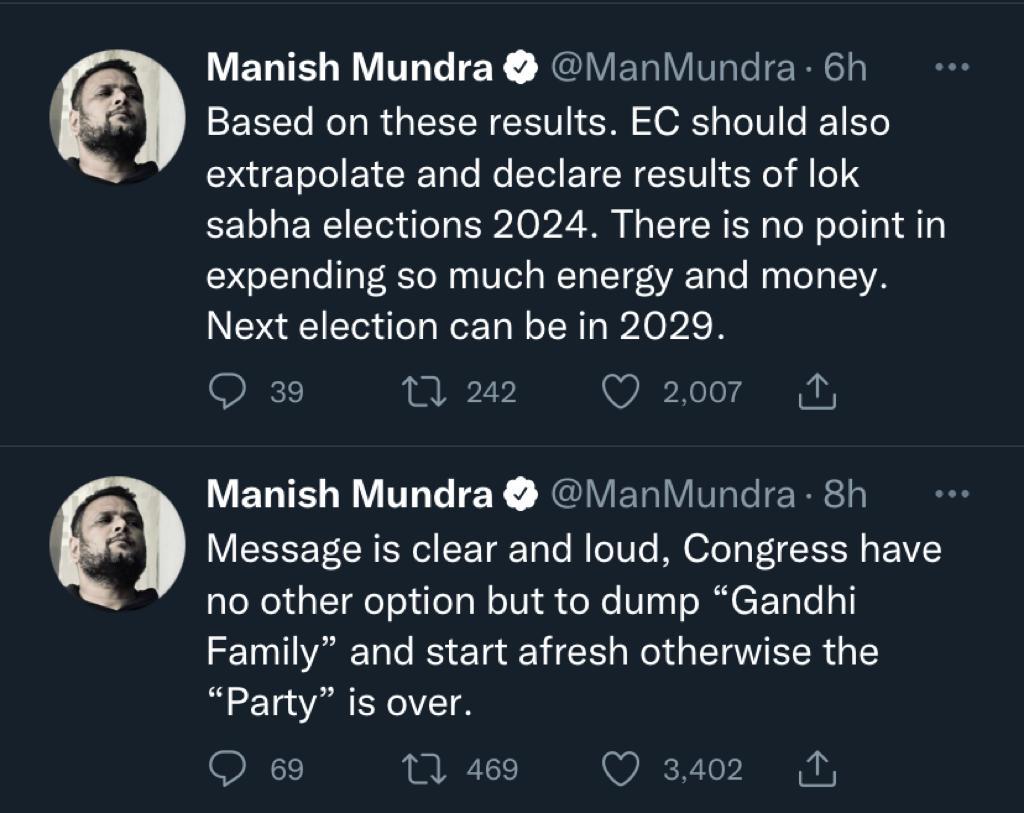The image size is (1024, 813).
Task: Reply to the Congress tweet
Action: point(228,769)
